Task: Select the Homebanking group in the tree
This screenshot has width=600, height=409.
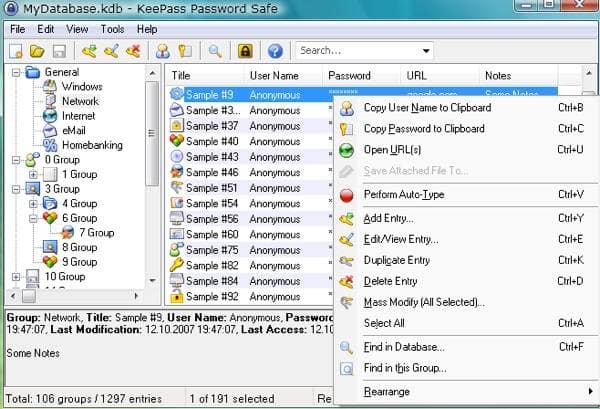Action: (90, 145)
